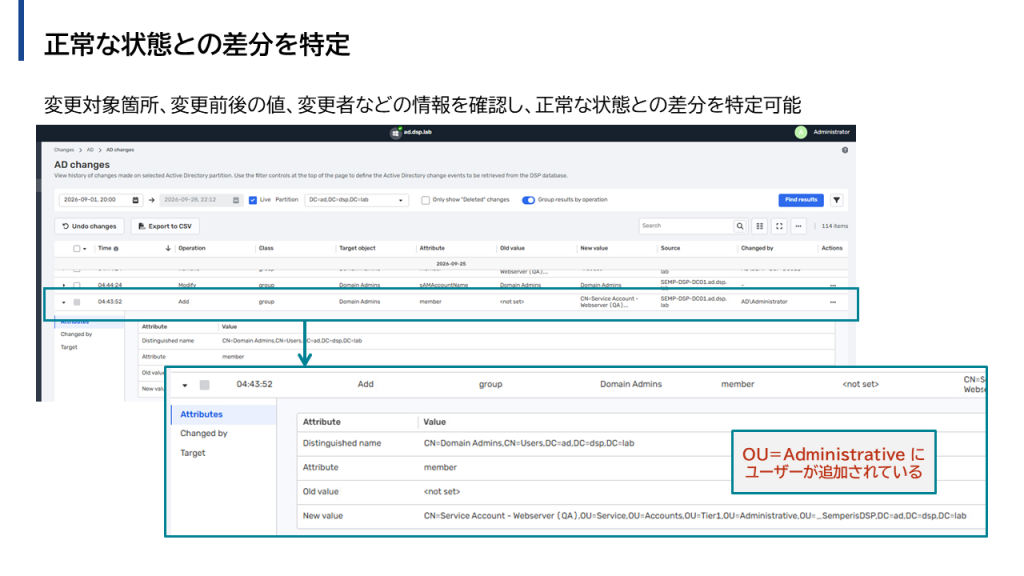The width and height of the screenshot is (1024, 576).
Task: Go to the AD breadcrumb
Action: (x=90, y=150)
